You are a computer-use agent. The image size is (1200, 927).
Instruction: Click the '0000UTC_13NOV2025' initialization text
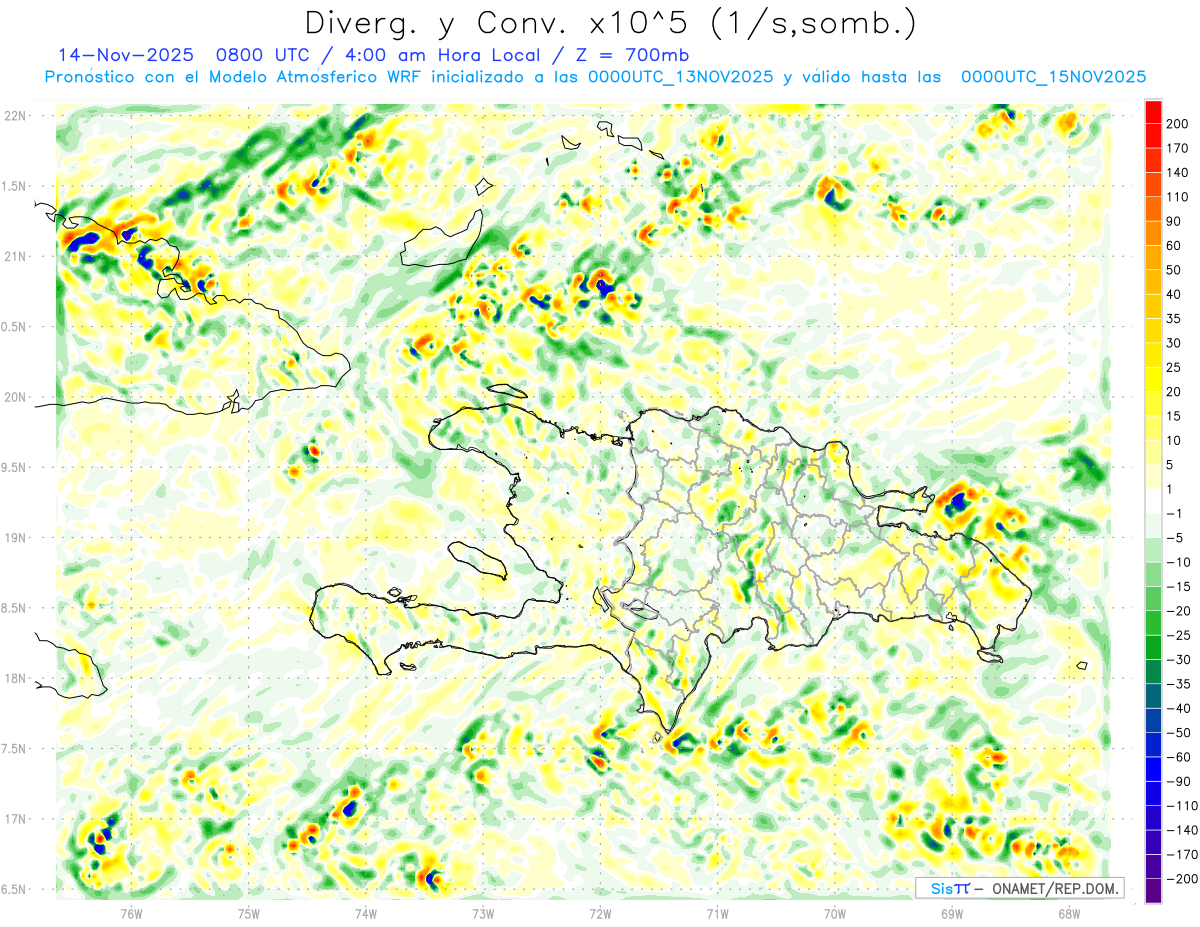click(x=681, y=77)
